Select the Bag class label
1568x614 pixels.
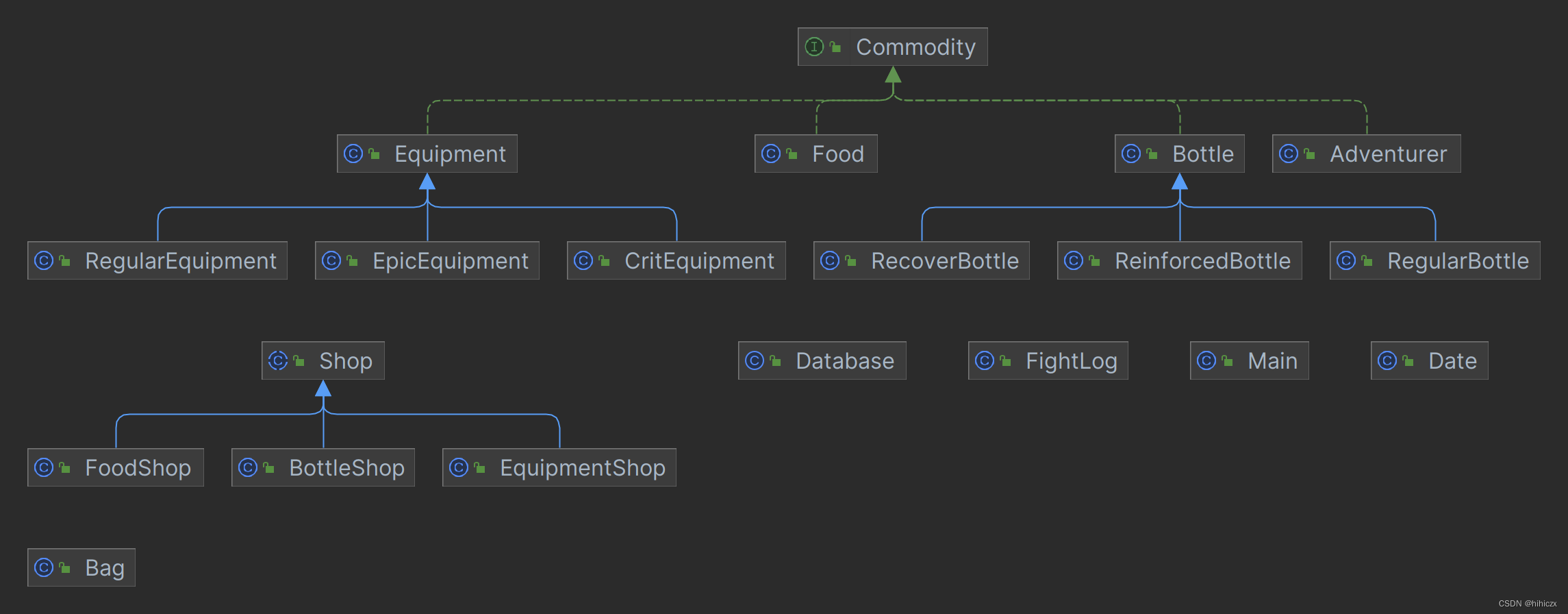coord(105,569)
